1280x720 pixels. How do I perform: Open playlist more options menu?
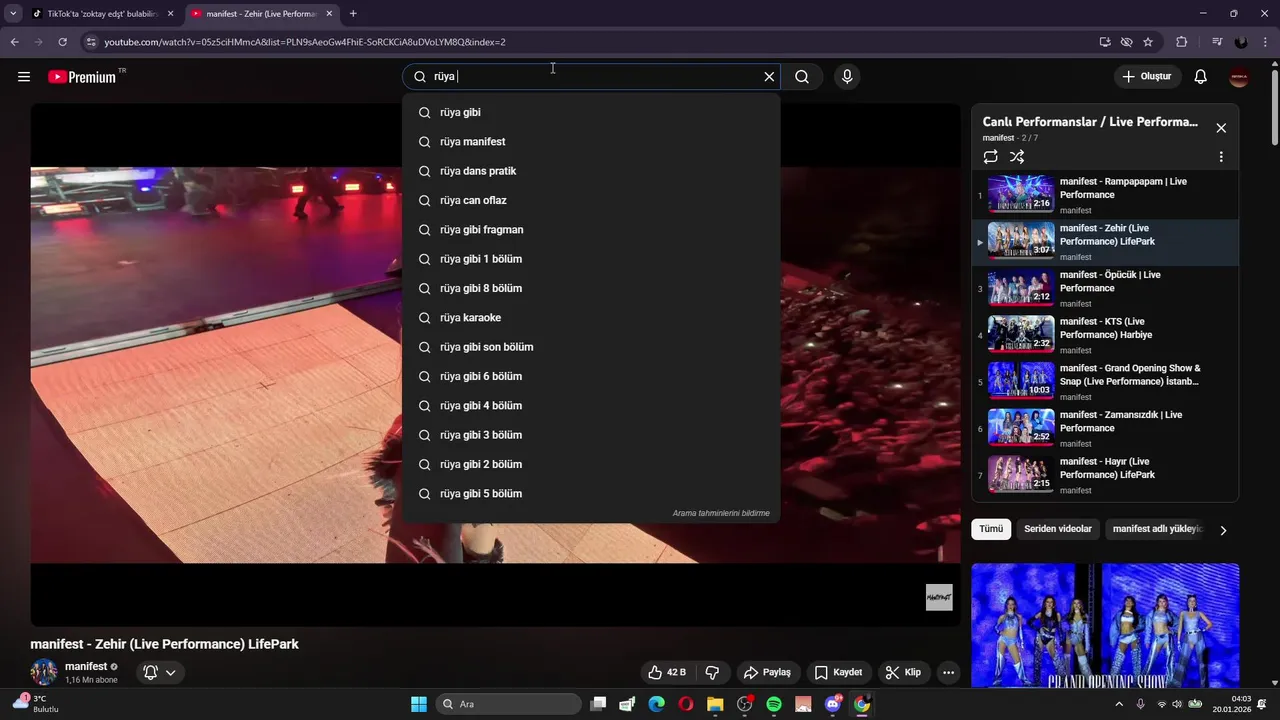point(1221,157)
